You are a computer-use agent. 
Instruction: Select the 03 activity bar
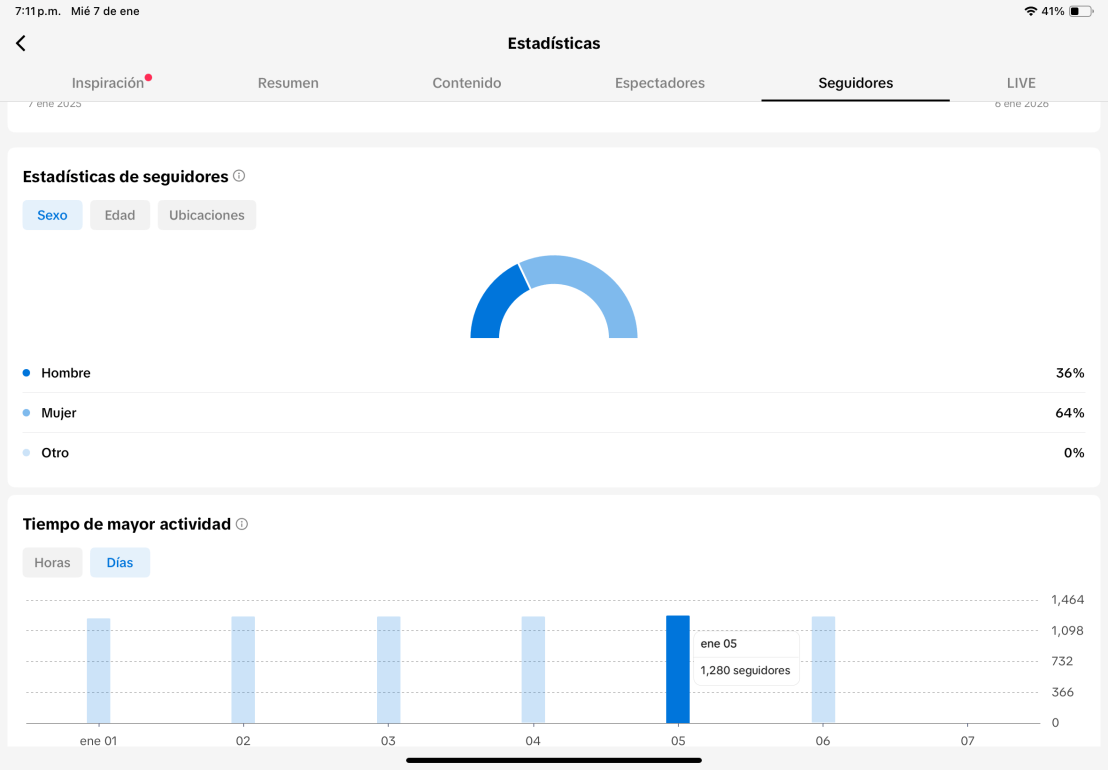pyautogui.click(x=389, y=670)
